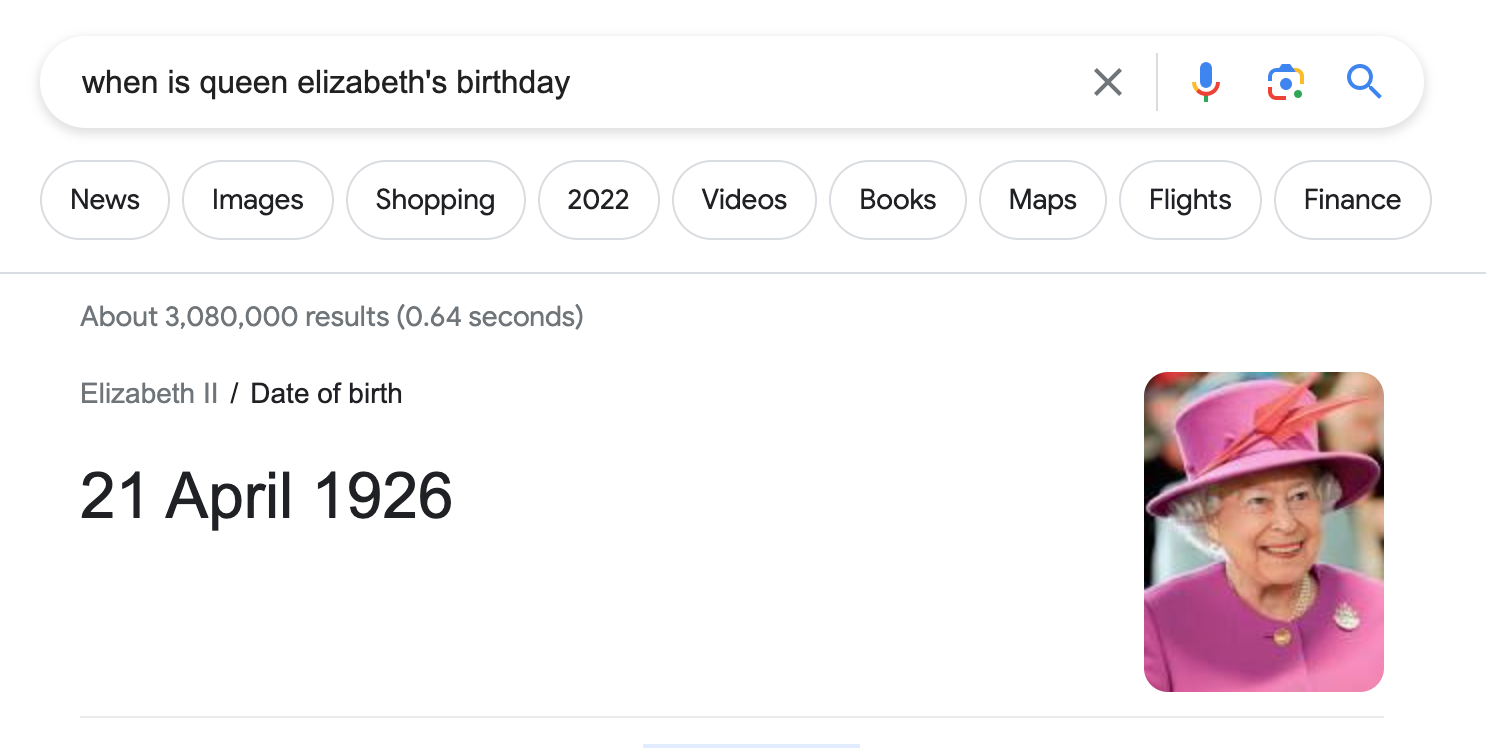Submit search using the magnifying glass icon
Viewport: 1486px width, 748px height.
point(1364,81)
